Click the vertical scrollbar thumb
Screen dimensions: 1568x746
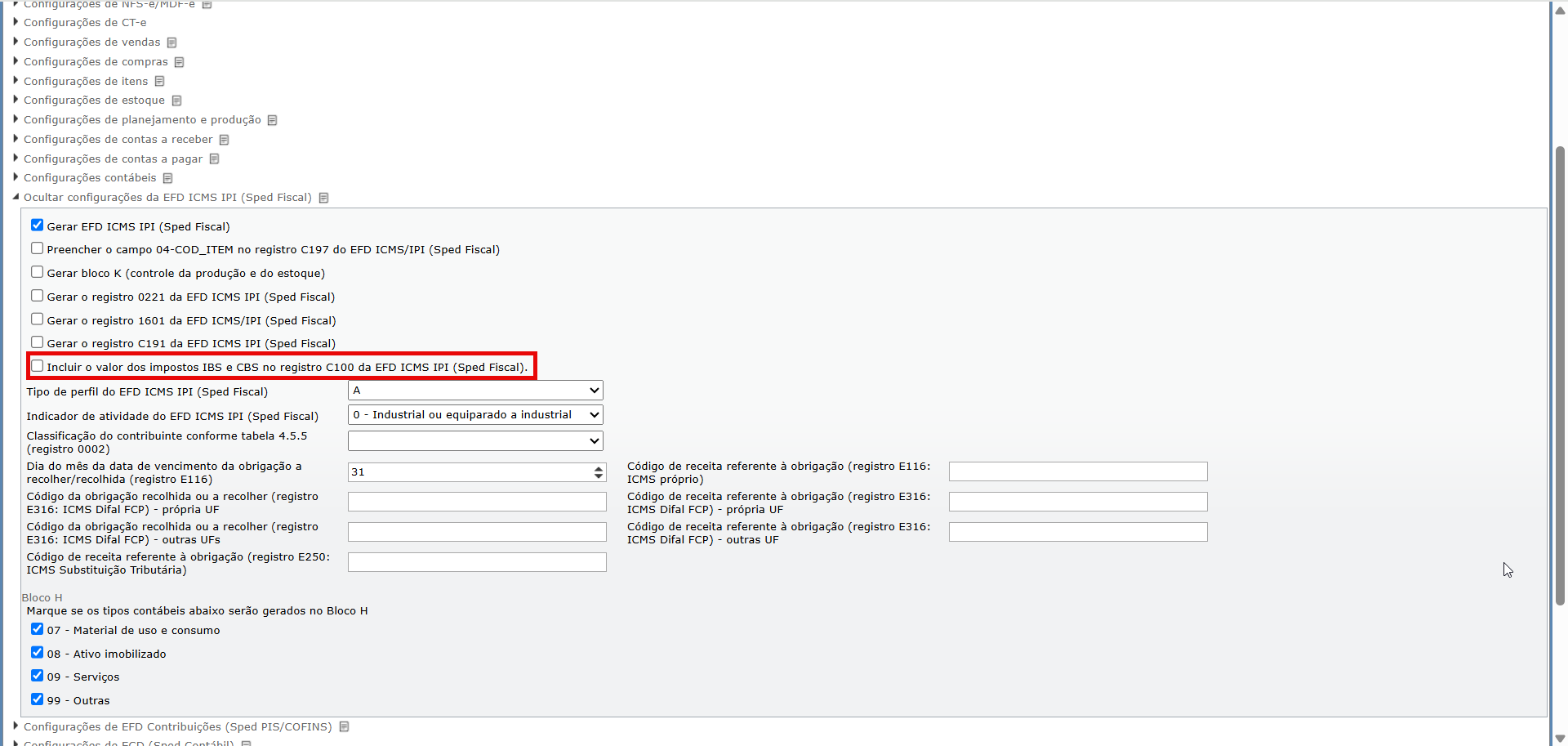tap(1560, 376)
